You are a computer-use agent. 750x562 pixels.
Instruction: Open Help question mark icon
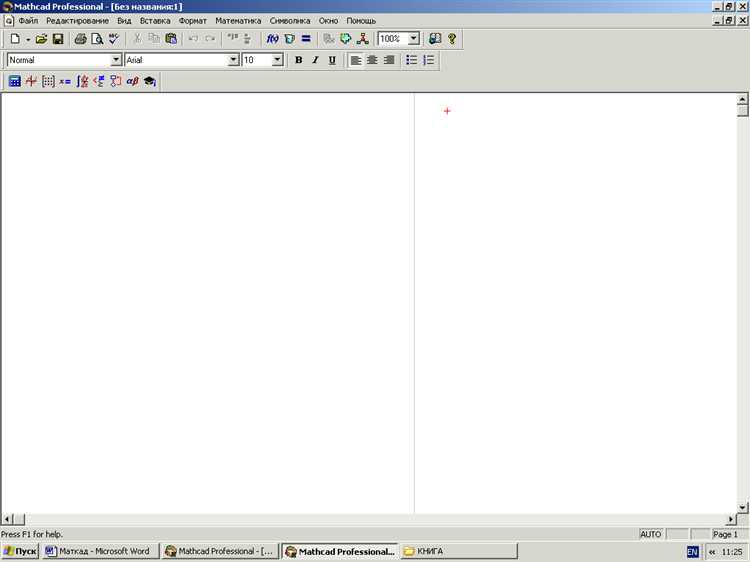click(452, 39)
